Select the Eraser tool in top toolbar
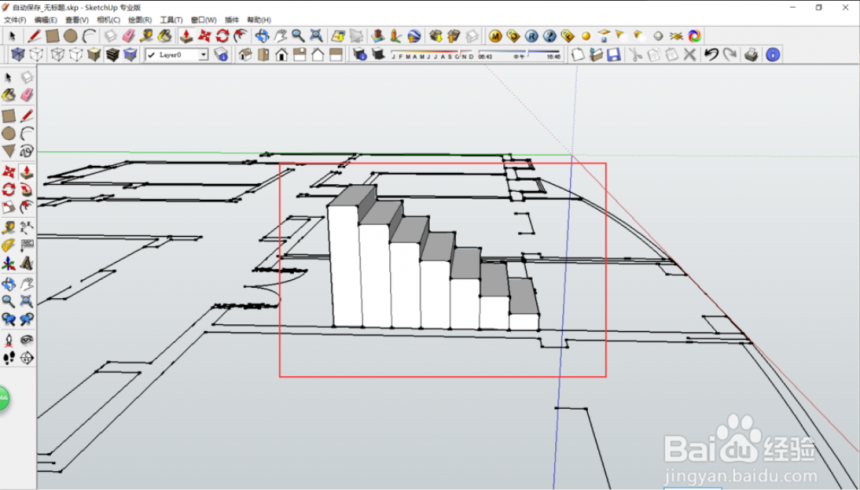Image resolution: width=860 pixels, height=490 pixels. click(128, 36)
